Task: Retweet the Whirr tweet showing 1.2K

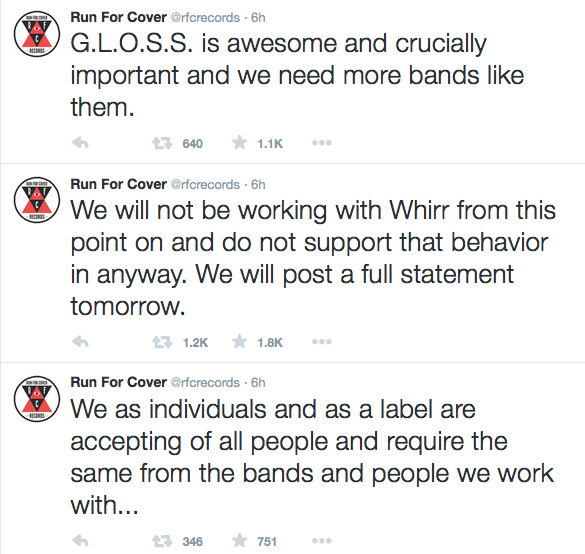Action: pyautogui.click(x=162, y=342)
